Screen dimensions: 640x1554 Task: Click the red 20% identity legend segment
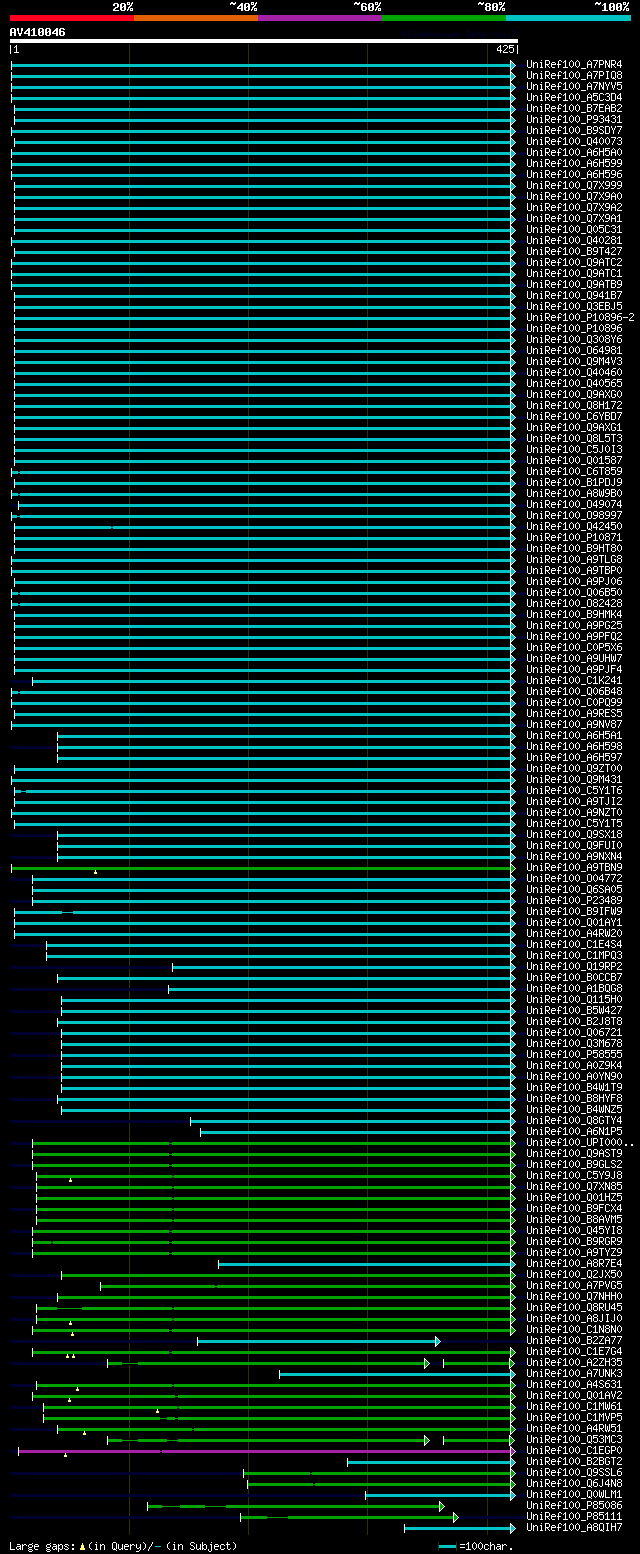pos(71,18)
